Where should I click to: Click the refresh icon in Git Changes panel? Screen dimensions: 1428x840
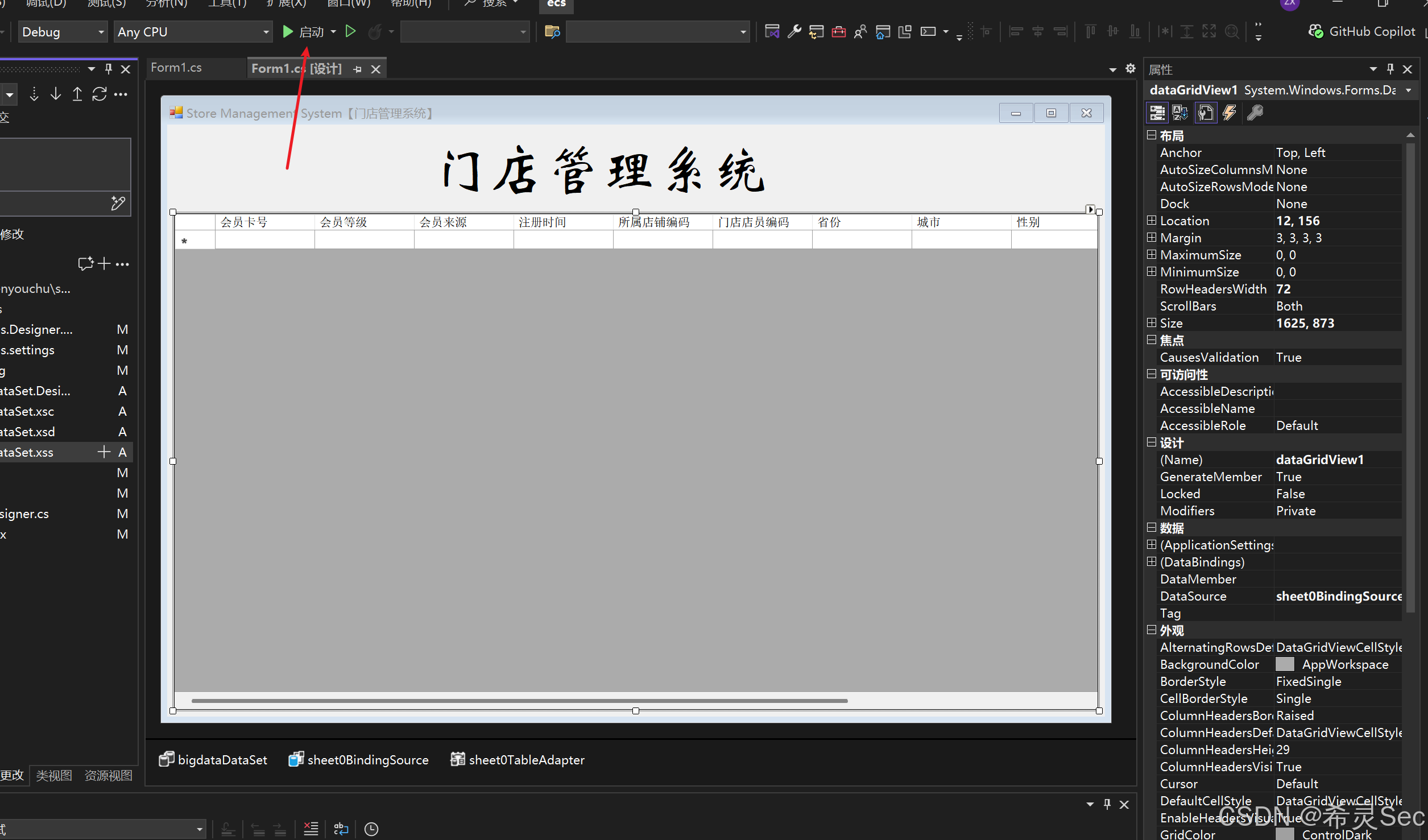point(99,94)
